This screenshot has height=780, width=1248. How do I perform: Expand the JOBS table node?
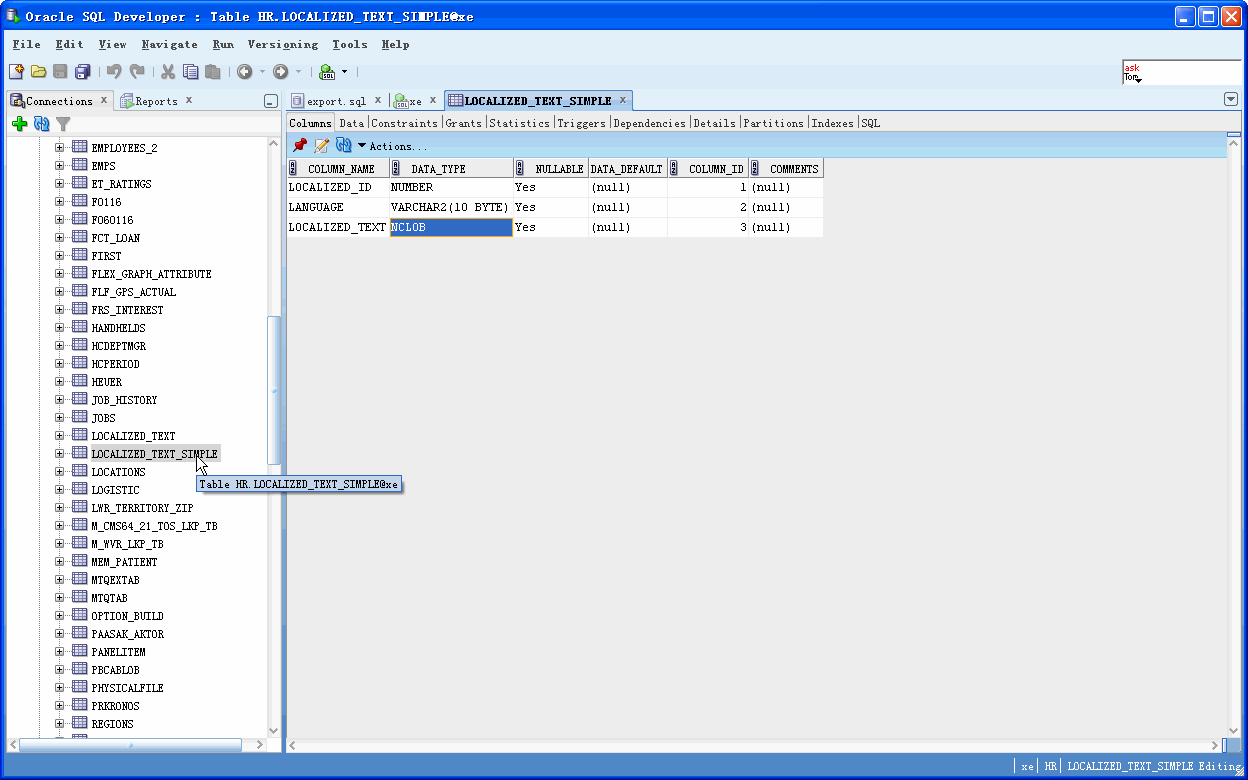(58, 417)
